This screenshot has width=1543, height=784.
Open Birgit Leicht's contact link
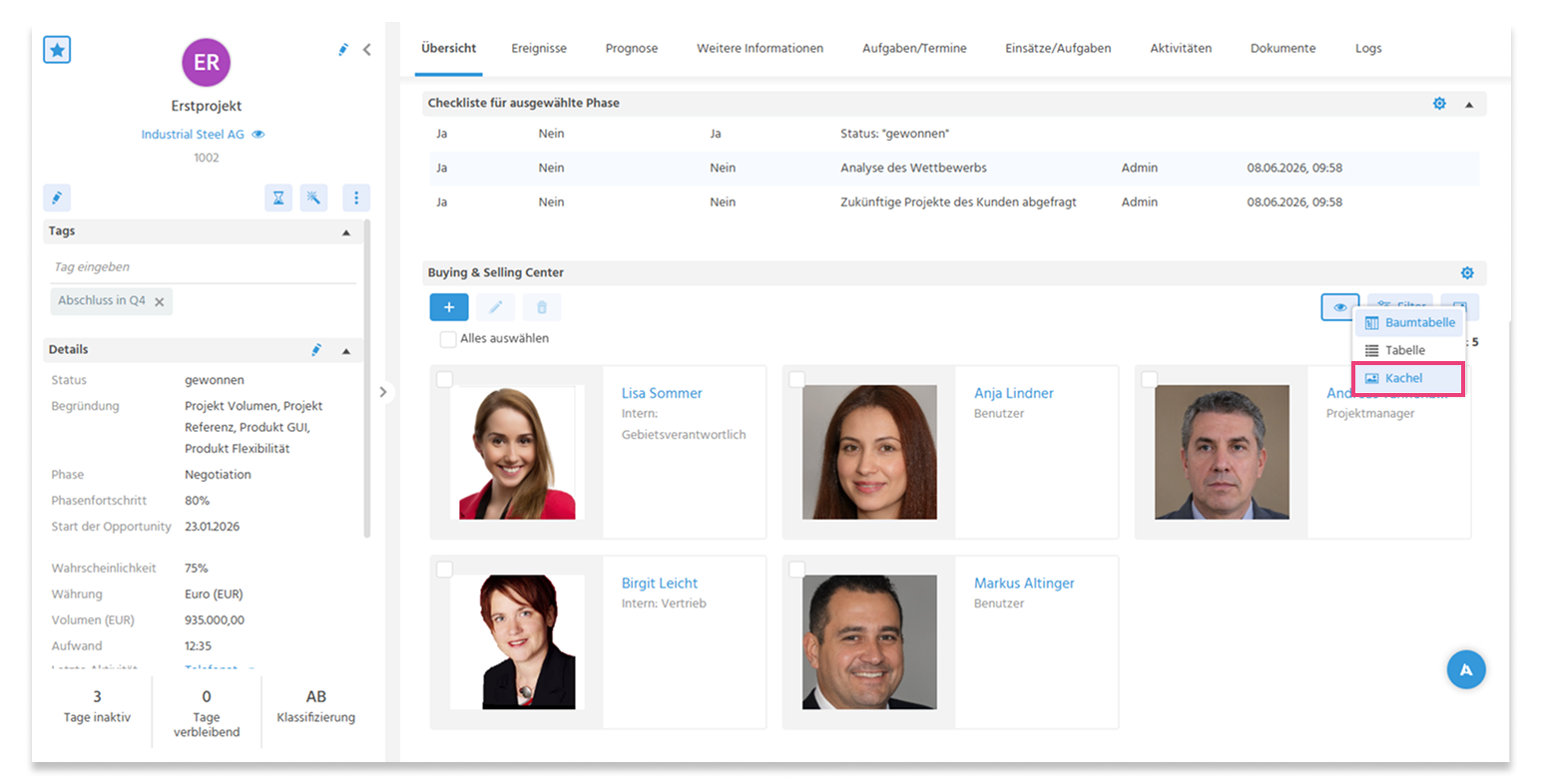(x=660, y=583)
